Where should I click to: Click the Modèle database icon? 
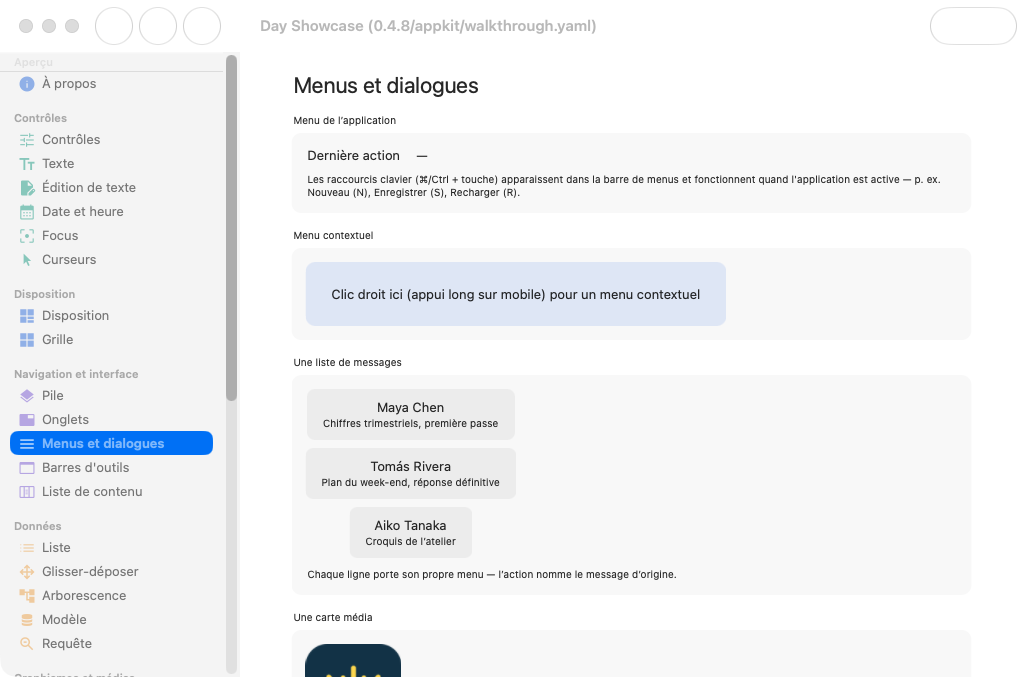tap(27, 620)
